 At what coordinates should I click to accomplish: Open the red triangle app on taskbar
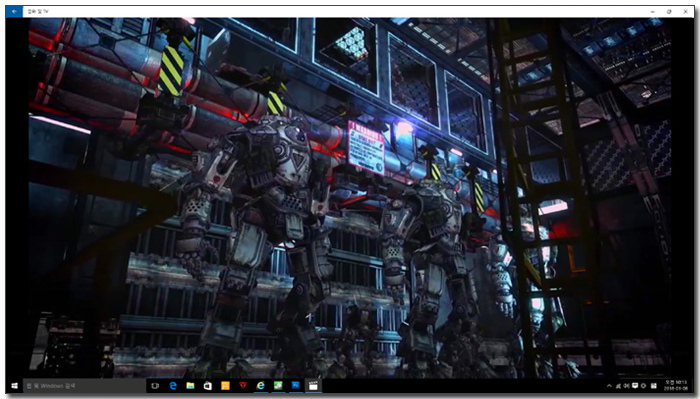[x=243, y=386]
